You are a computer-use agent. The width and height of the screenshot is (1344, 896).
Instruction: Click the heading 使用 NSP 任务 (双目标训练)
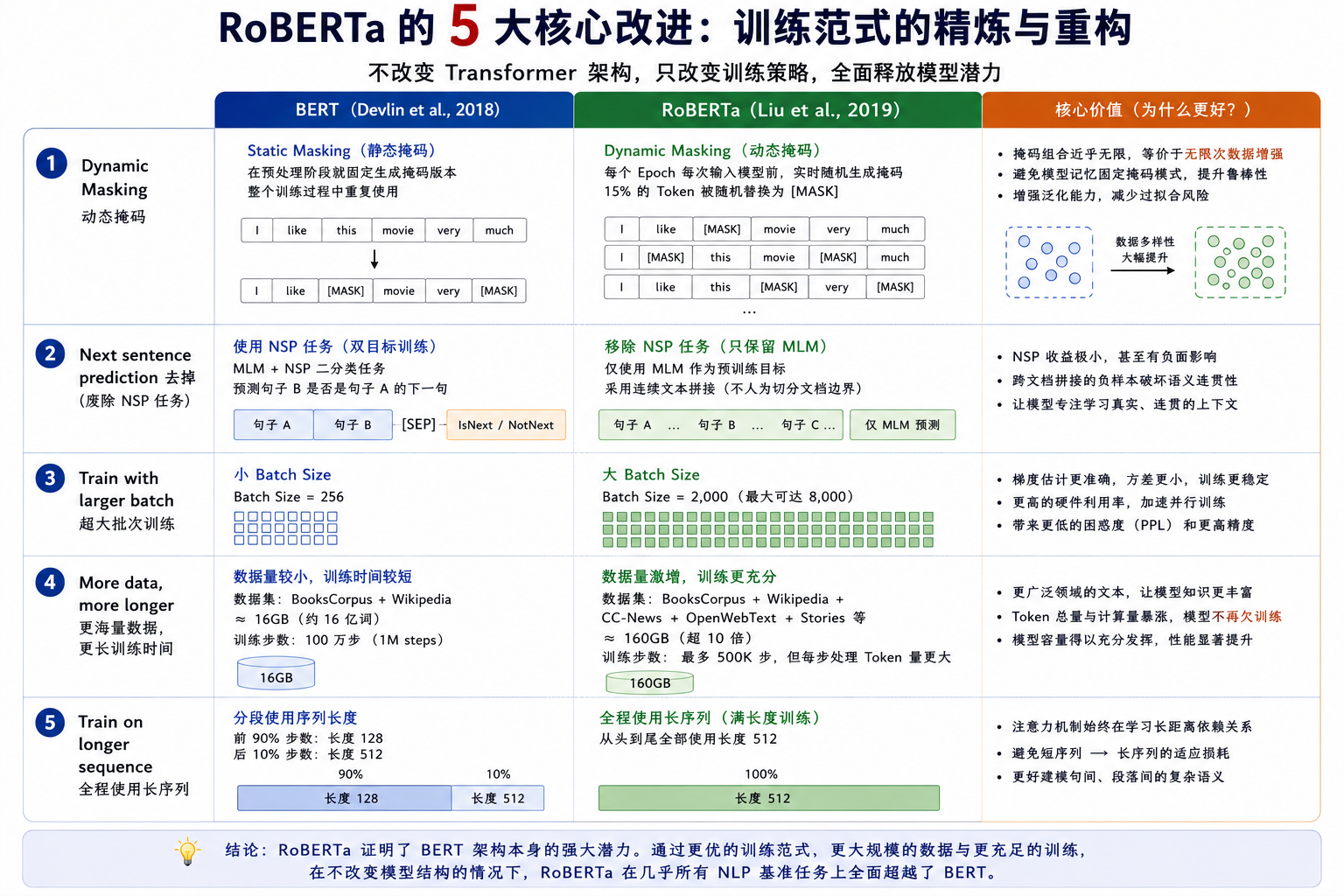click(x=337, y=346)
